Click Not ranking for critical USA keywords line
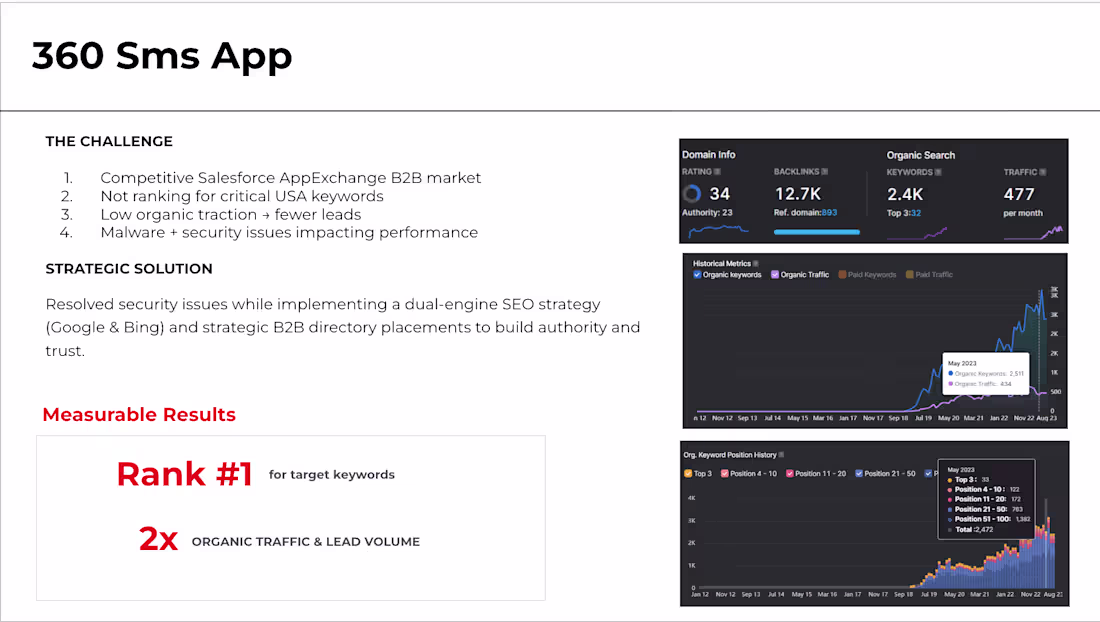1100x622 pixels. (242, 196)
